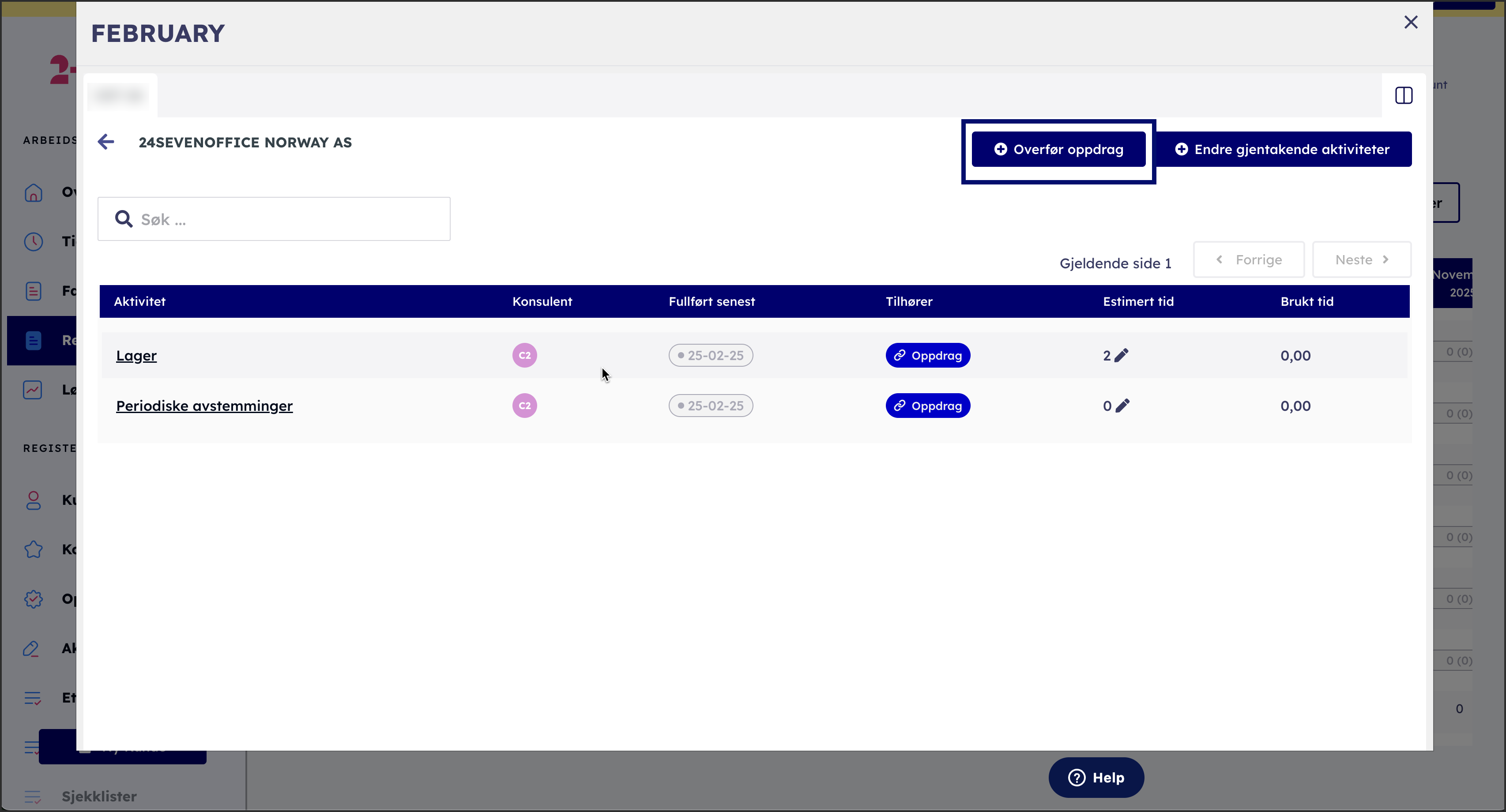1506x812 pixels.
Task: Click the graph icon in the left sidebar
Action: (x=33, y=389)
